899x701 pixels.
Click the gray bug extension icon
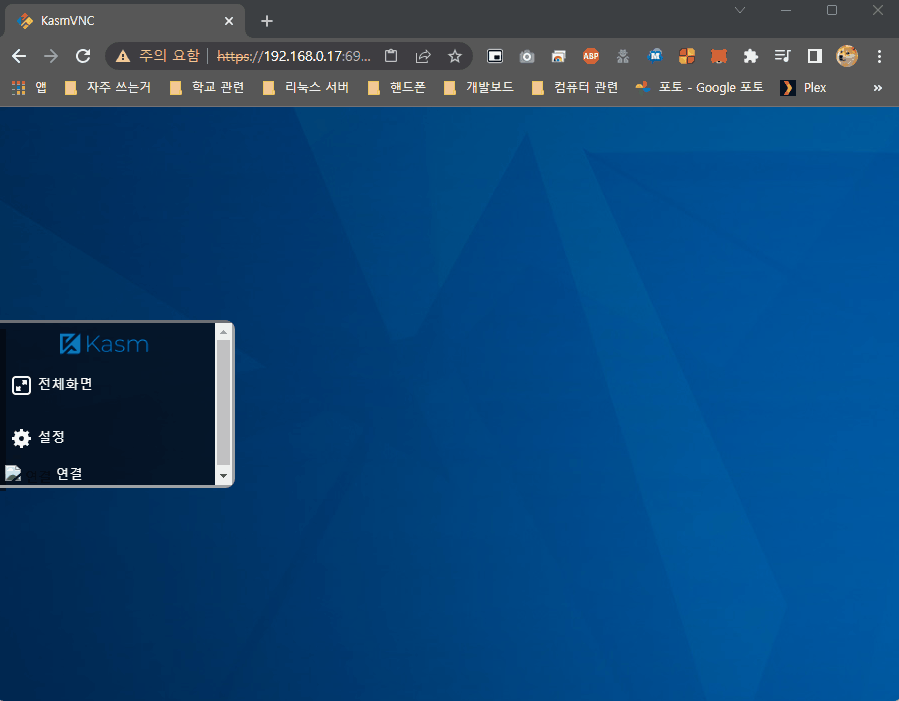click(x=623, y=56)
